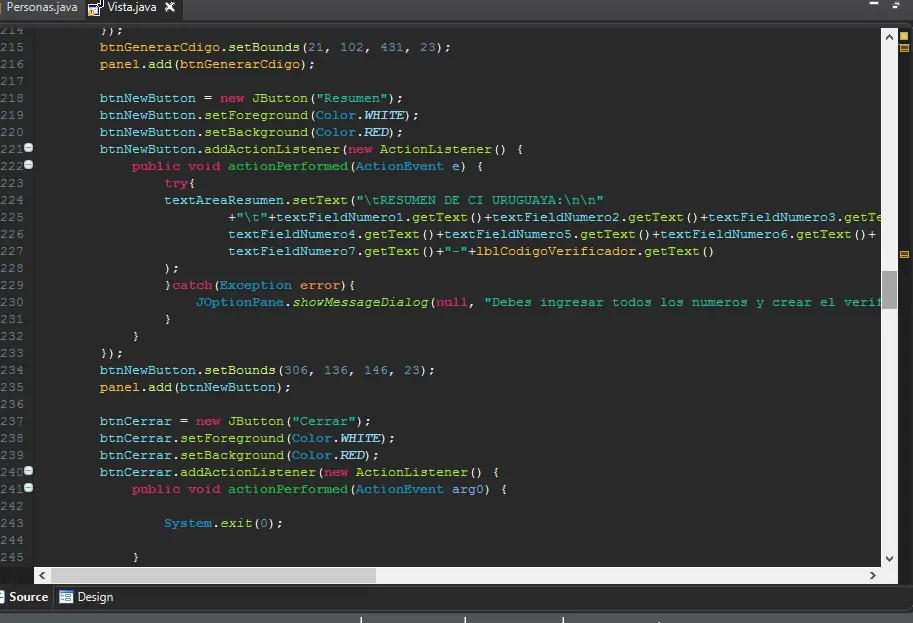Screen dimensions: 913x623
Task: Click vertical scrollbar down arrow
Action: click(889, 558)
